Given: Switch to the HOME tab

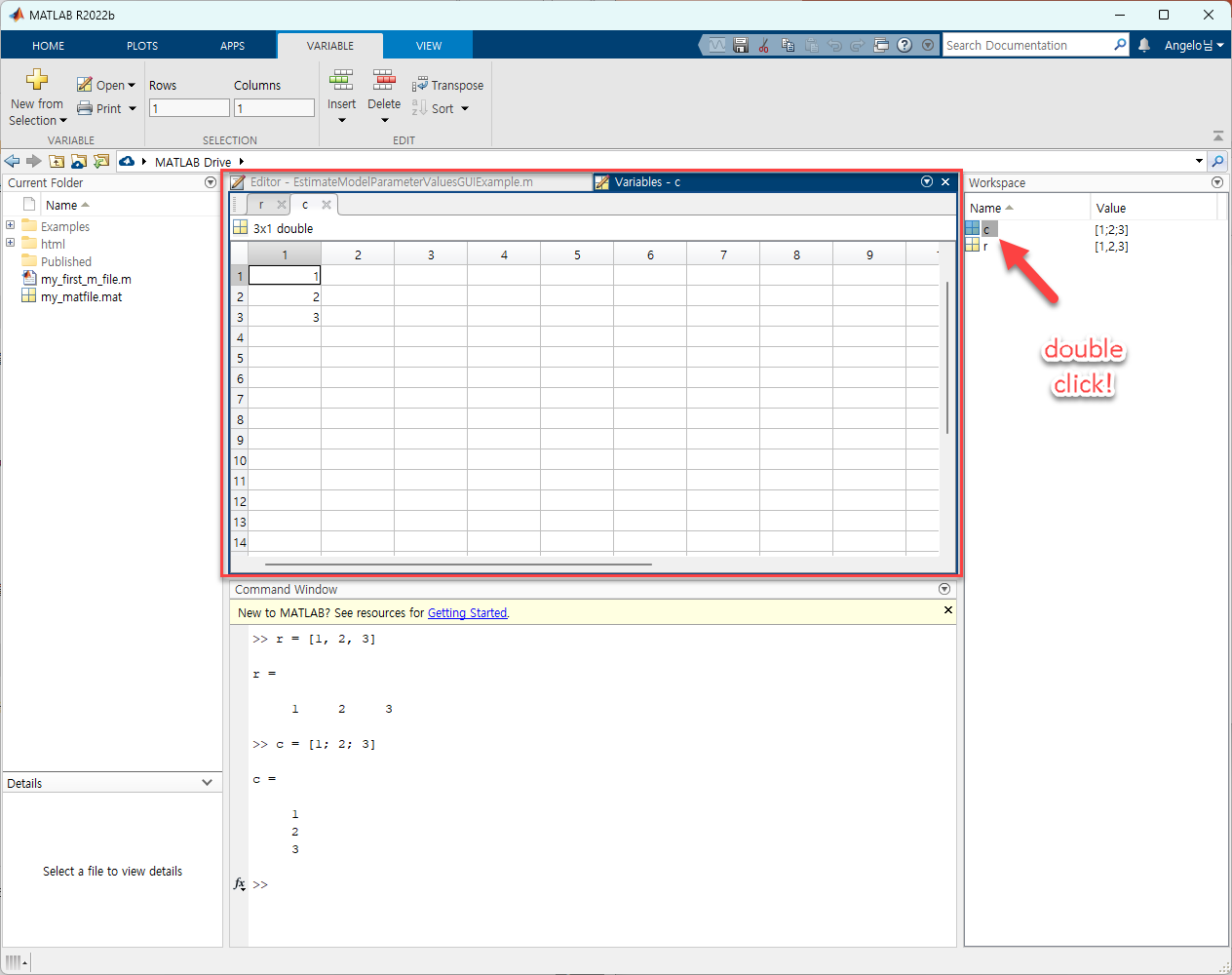Looking at the screenshot, I should coord(48,46).
